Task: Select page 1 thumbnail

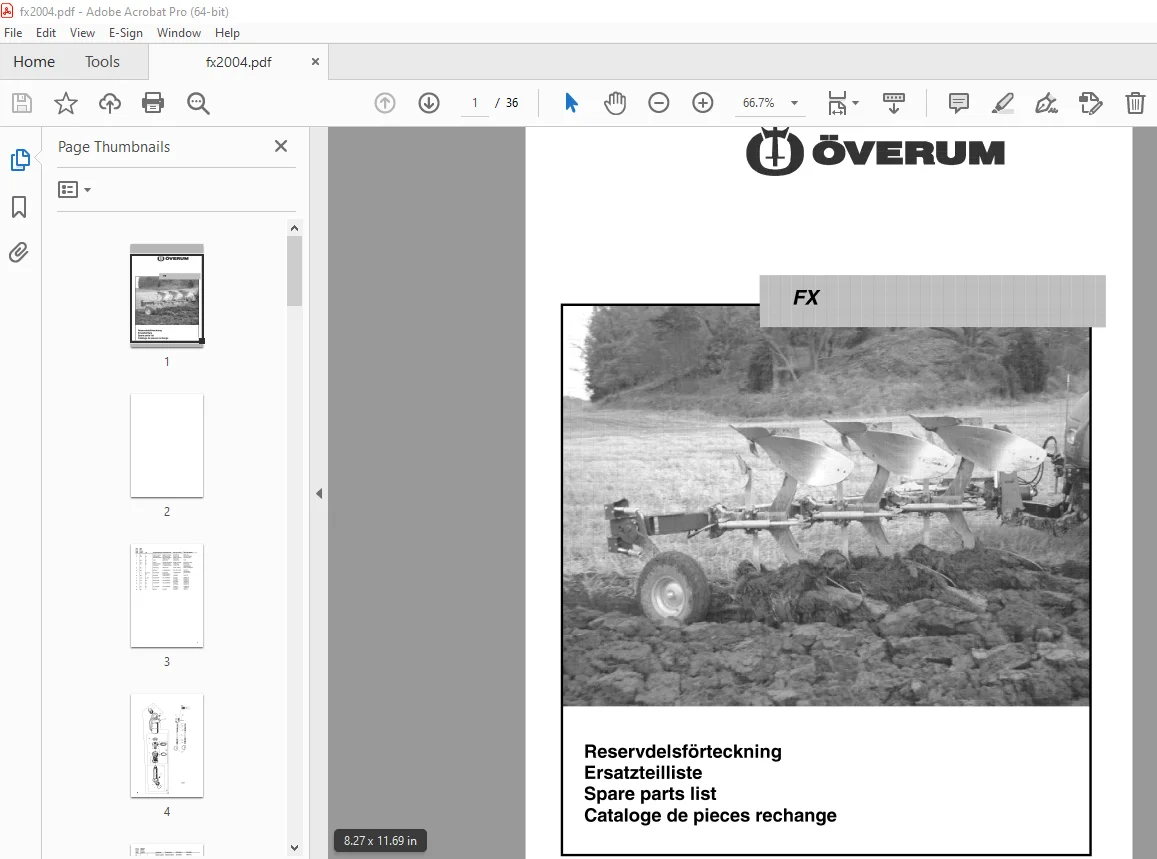Action: pyautogui.click(x=167, y=296)
